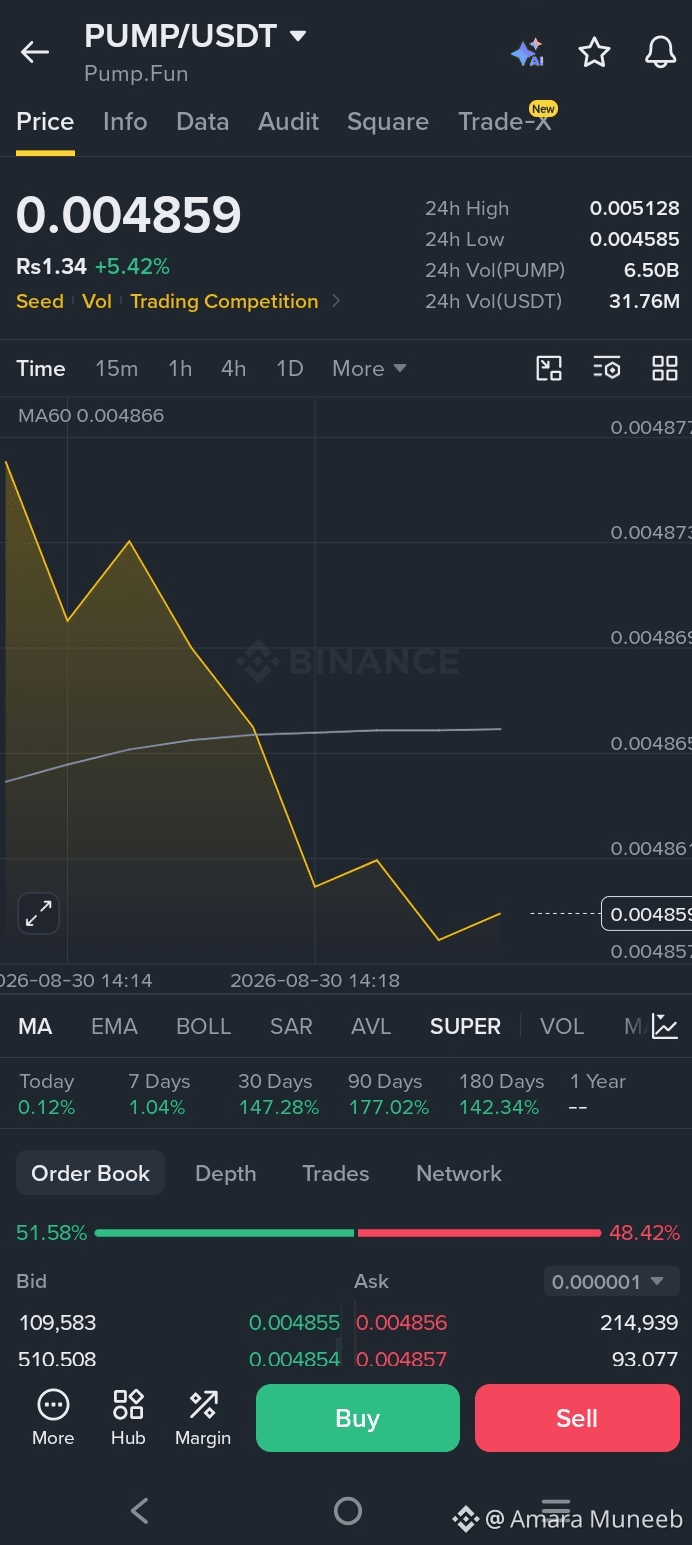Open the Trading Competition link
Screen dimensions: 692x1545
click(x=224, y=301)
